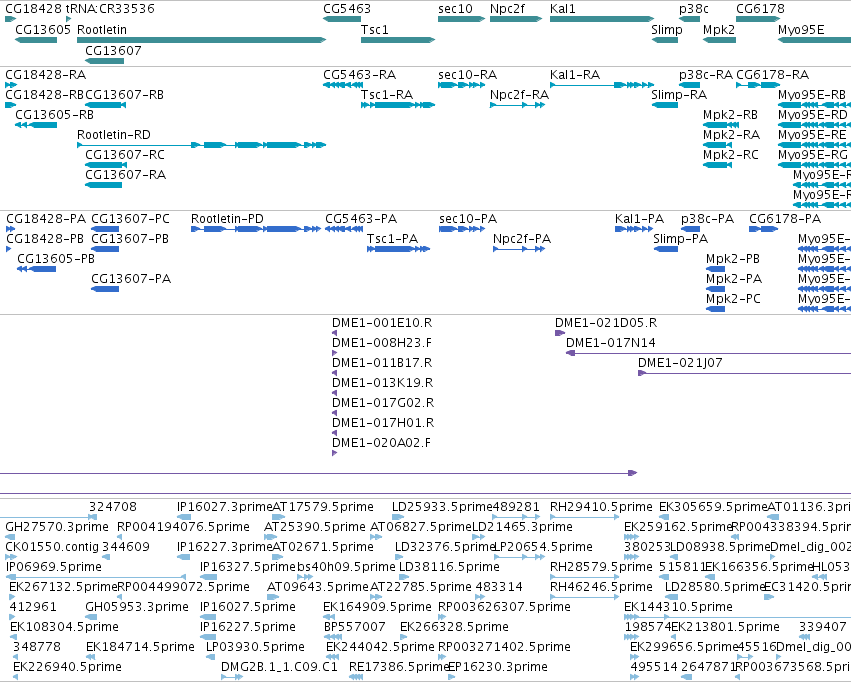Viewport: 851px width, 682px height.
Task: Select the Myo95E-RD transcript label
Action: (x=812, y=115)
